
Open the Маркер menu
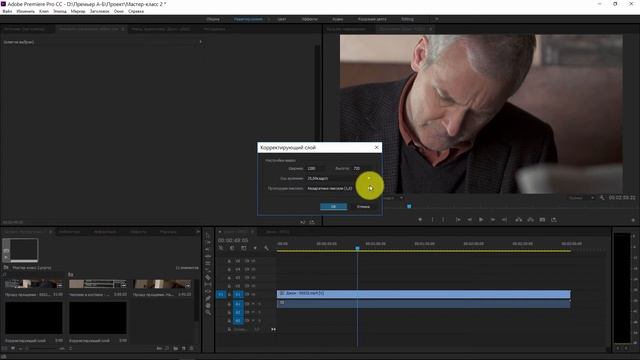point(78,11)
